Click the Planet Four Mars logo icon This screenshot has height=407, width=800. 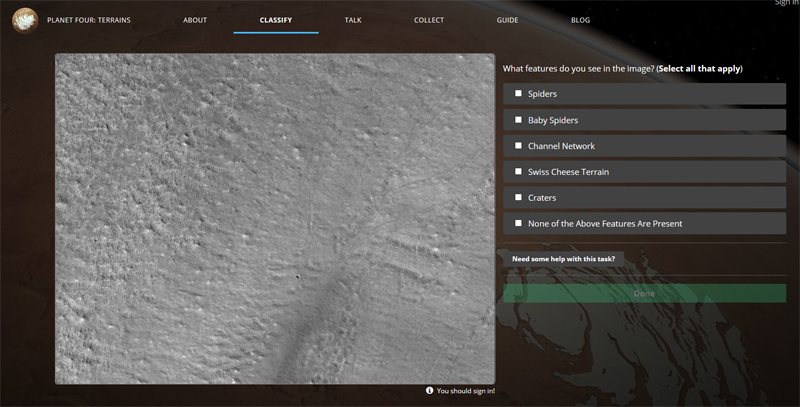point(25,19)
